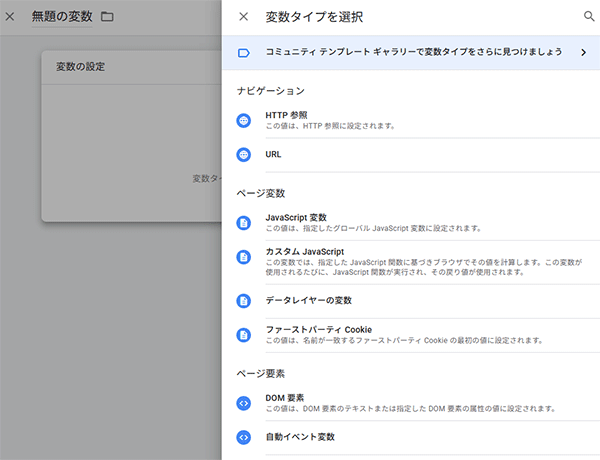Click the ページ変数 section heading
The width and height of the screenshot is (600, 460).
pos(261,193)
